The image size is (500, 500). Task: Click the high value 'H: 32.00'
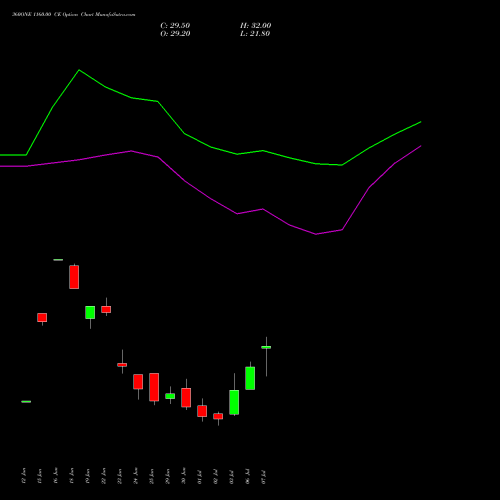(x=256, y=26)
